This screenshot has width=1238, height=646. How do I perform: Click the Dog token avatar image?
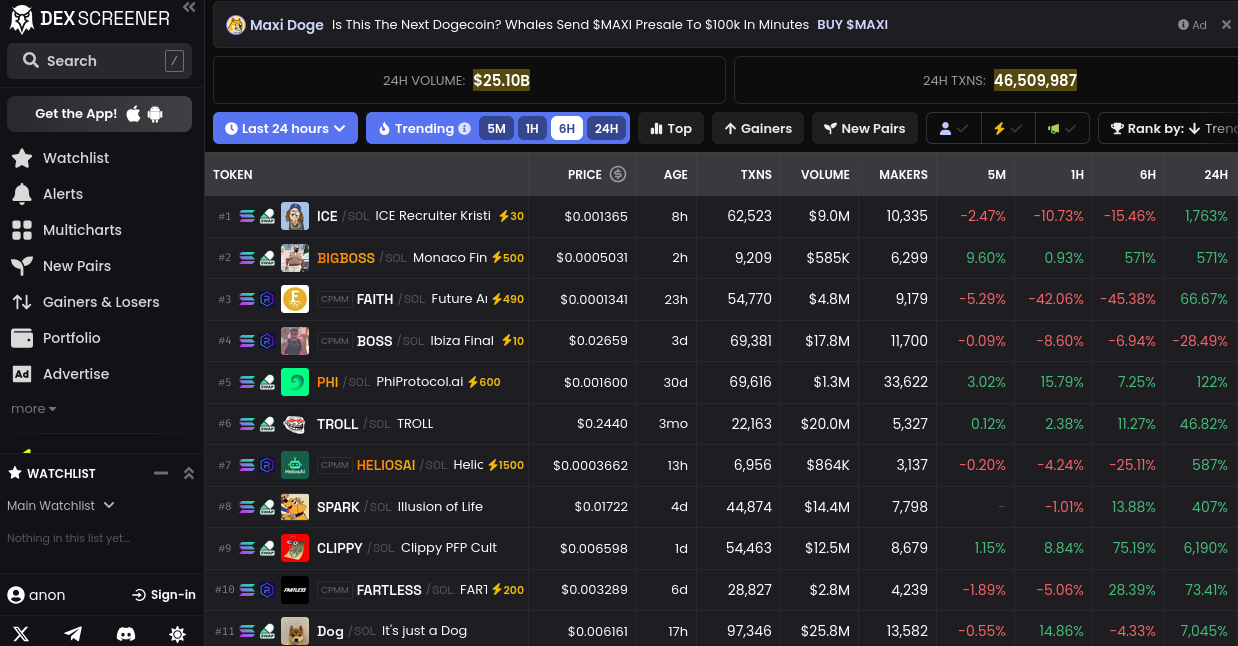click(295, 631)
